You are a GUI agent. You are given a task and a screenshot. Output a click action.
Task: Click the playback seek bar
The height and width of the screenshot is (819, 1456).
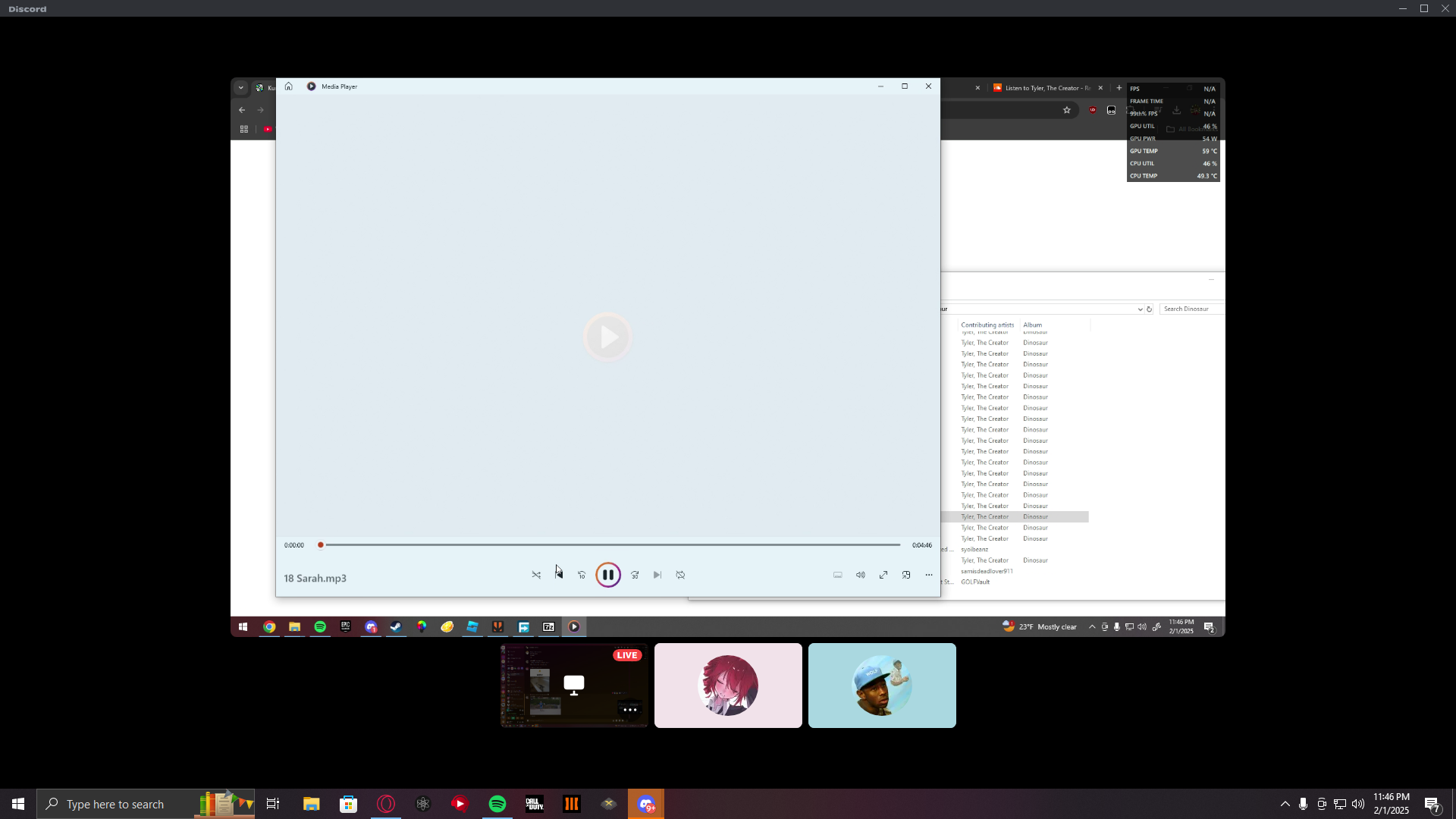[611, 544]
